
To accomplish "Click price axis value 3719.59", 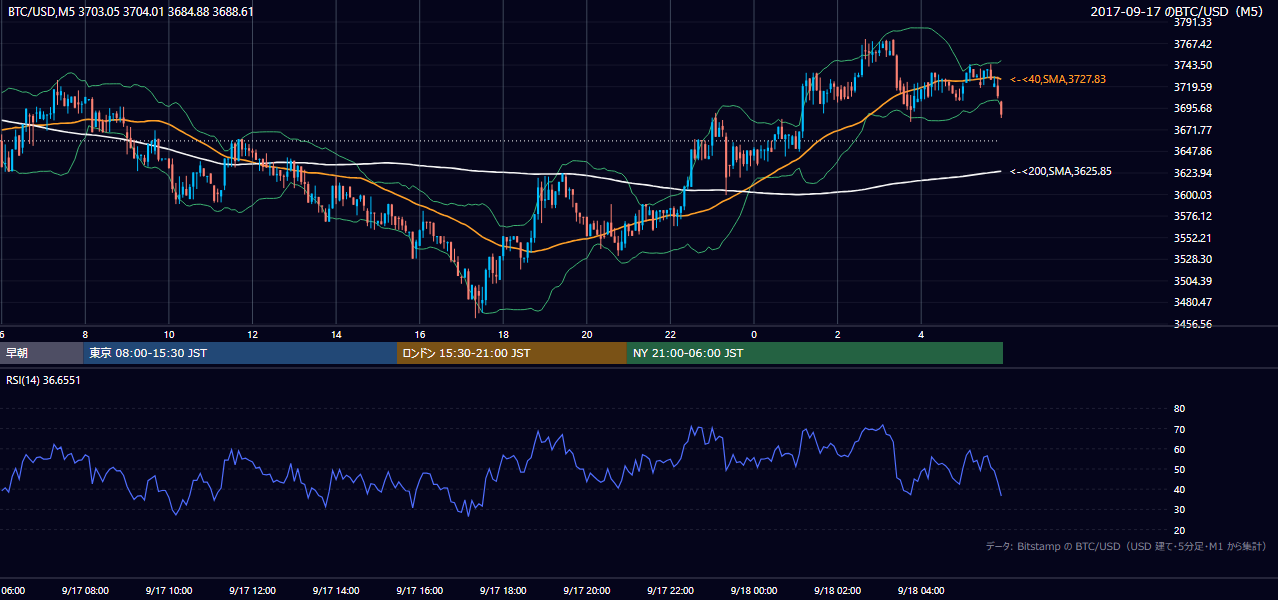I will pos(1192,87).
